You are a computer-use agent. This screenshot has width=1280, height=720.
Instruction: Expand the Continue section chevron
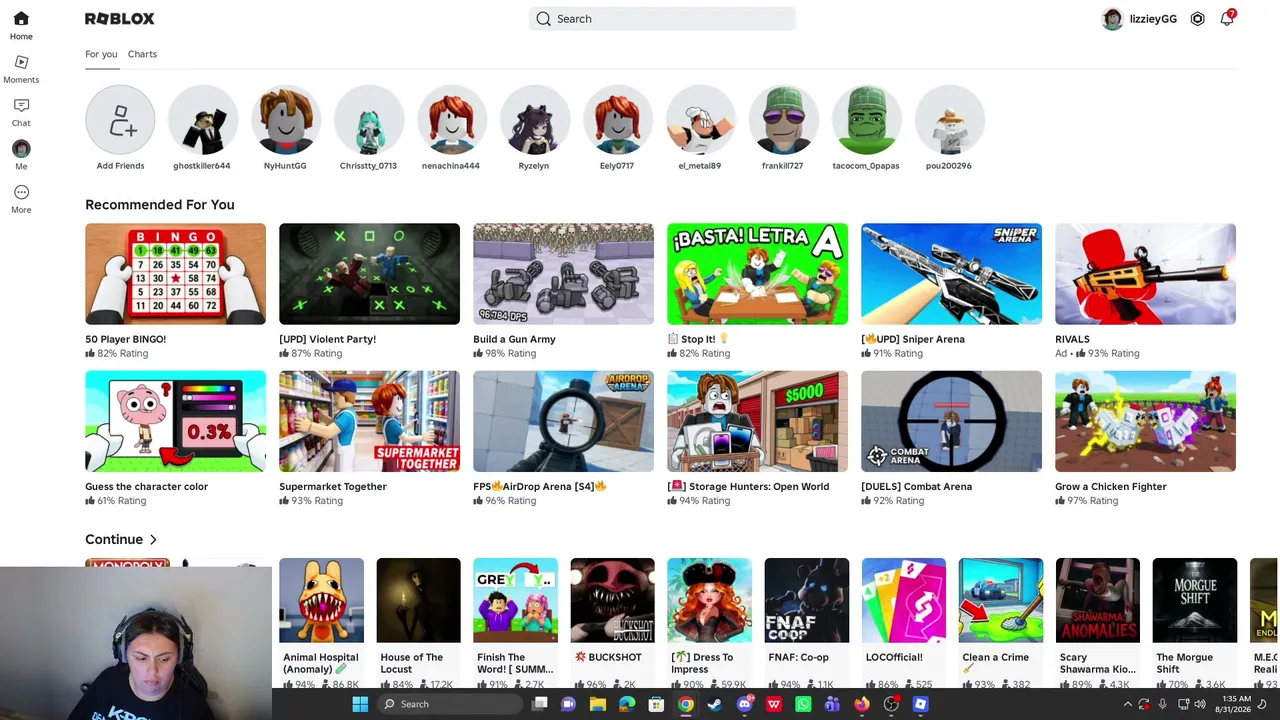(153, 540)
